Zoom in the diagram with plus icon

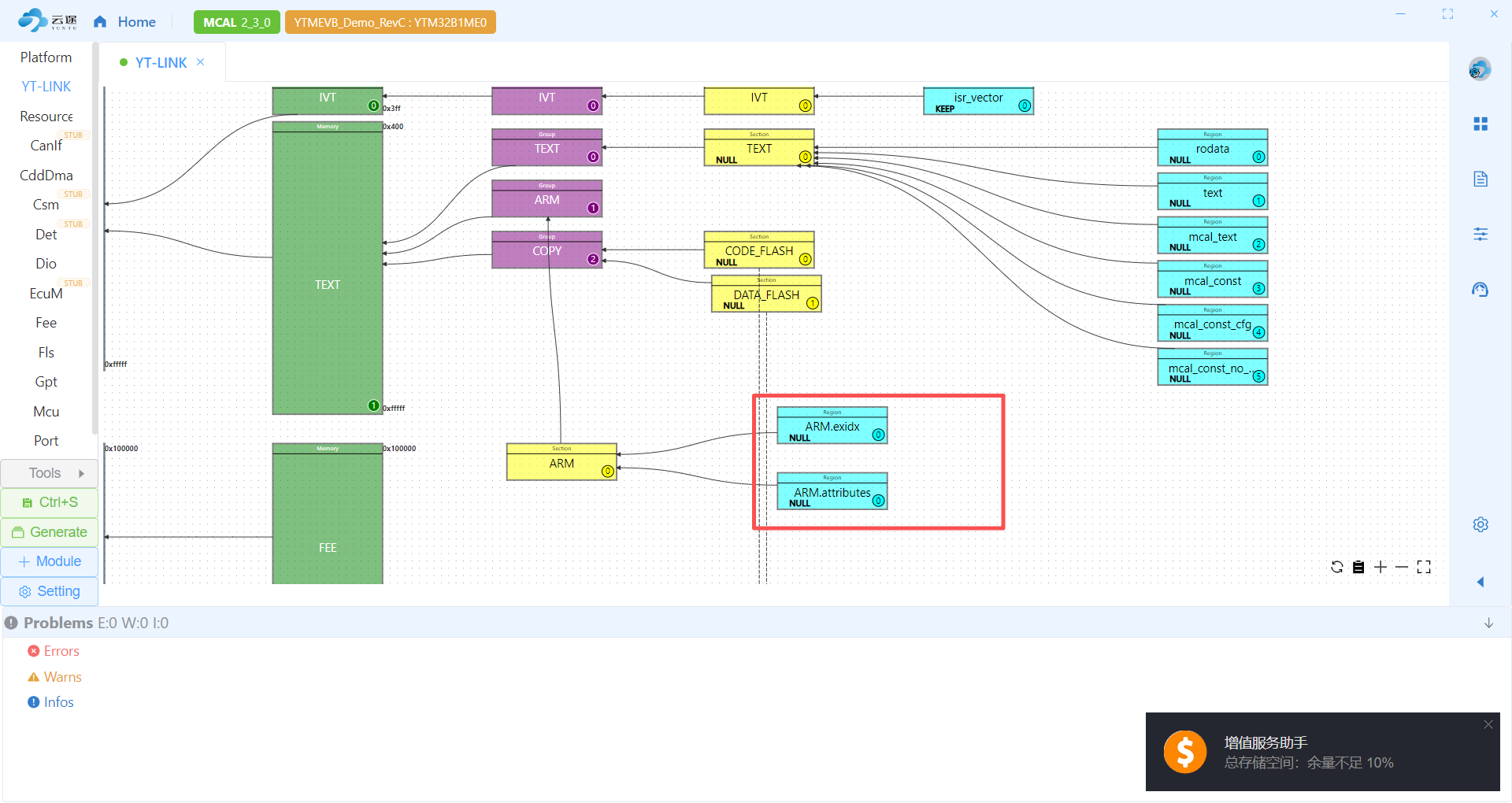[x=1380, y=567]
